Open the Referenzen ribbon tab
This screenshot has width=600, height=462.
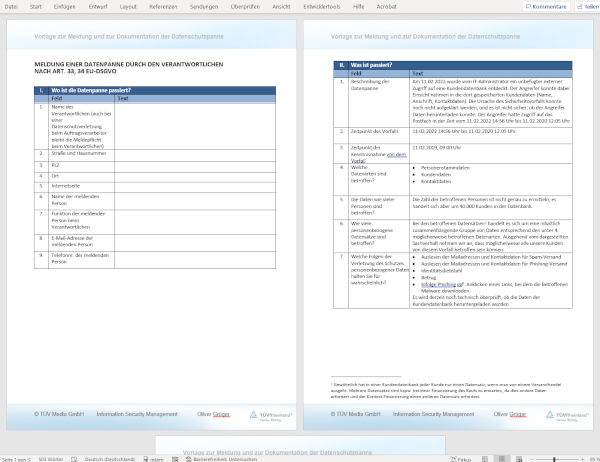click(x=163, y=6)
